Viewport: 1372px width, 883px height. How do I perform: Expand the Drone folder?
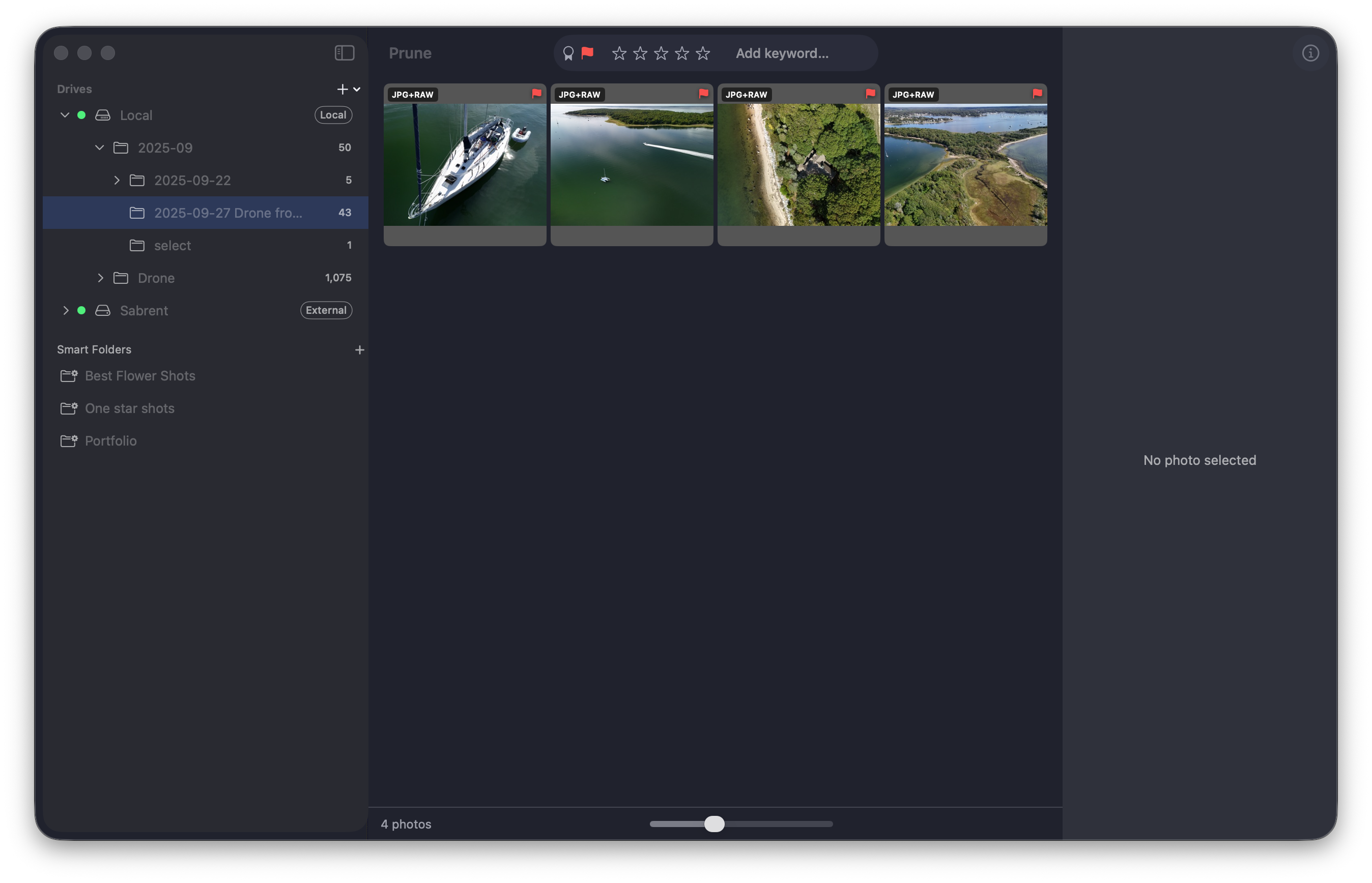pyautogui.click(x=100, y=278)
